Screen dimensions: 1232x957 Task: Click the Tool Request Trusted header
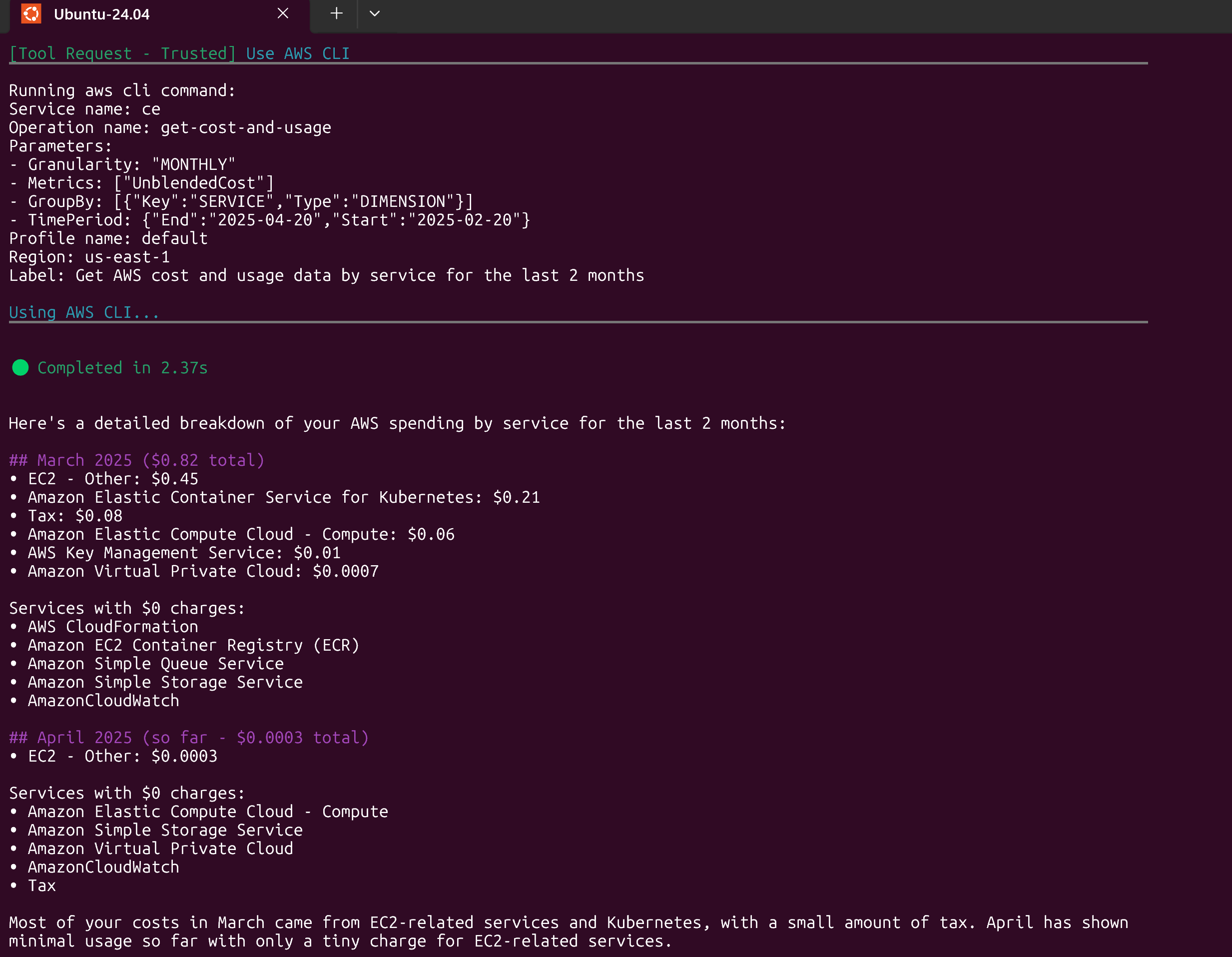point(122,53)
